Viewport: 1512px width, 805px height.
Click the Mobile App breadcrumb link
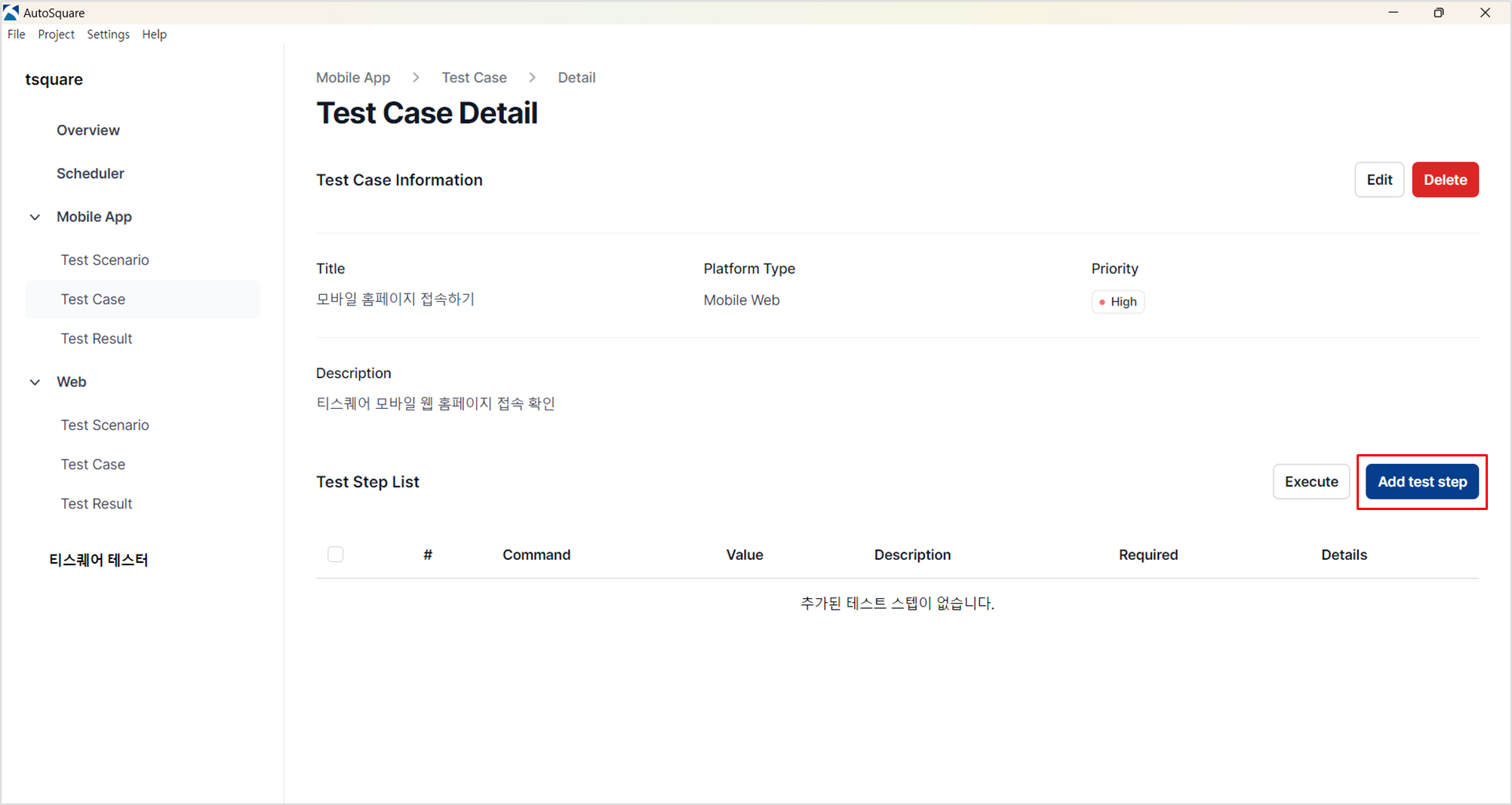point(353,78)
